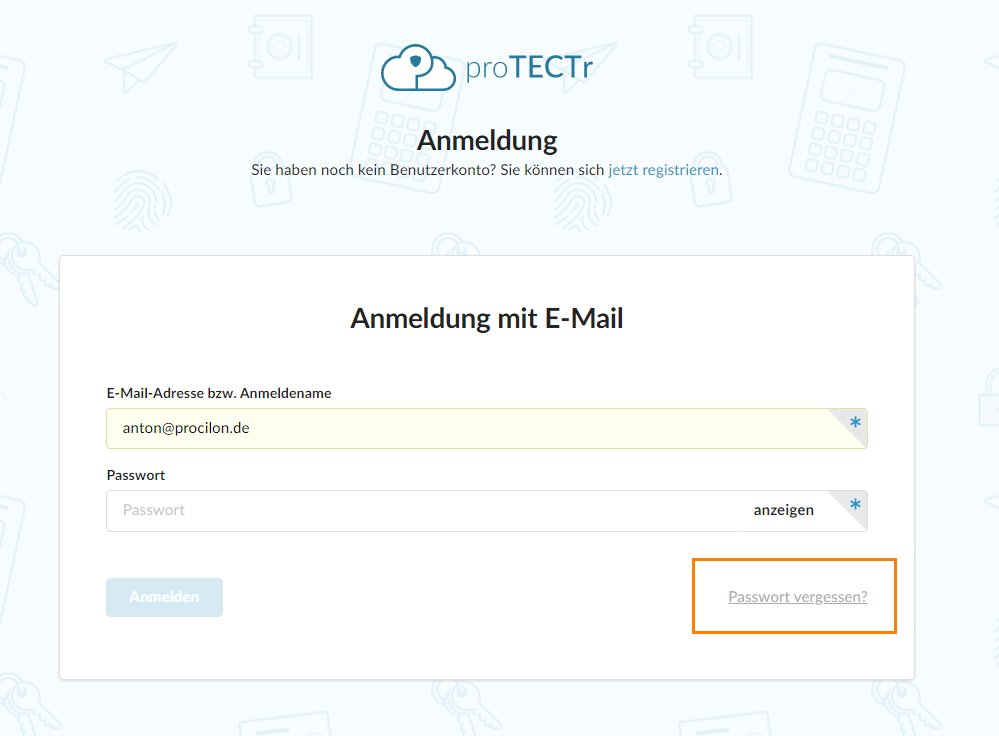
Task: Click the main 'Anmeldung' page title
Action: coord(487,139)
